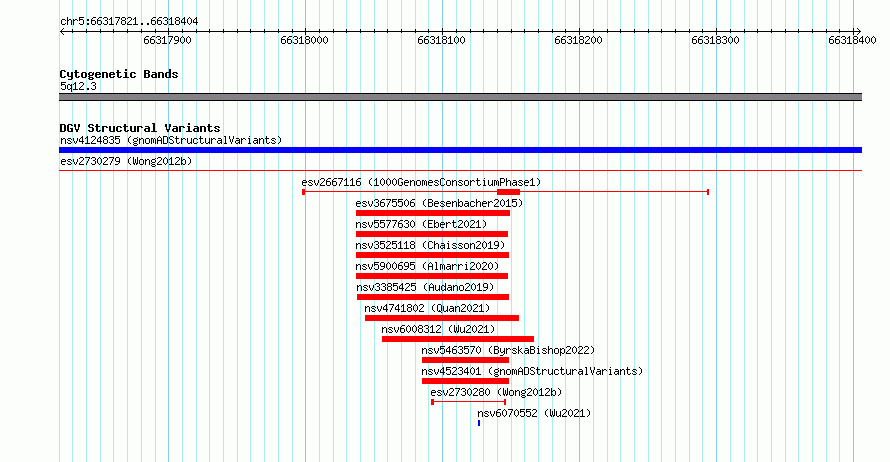This screenshot has width=890, height=462.
Task: Open variant nsv6008312 (Wu2021) label
Action: coord(438,329)
